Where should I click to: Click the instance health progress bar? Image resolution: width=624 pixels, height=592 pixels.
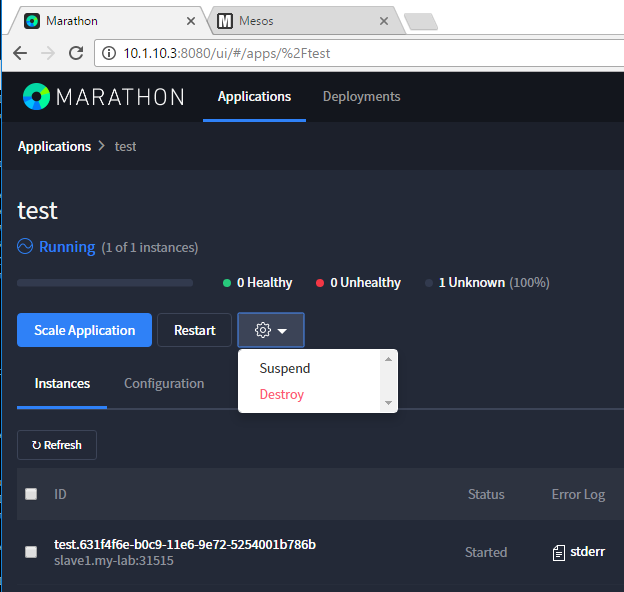click(x=105, y=283)
